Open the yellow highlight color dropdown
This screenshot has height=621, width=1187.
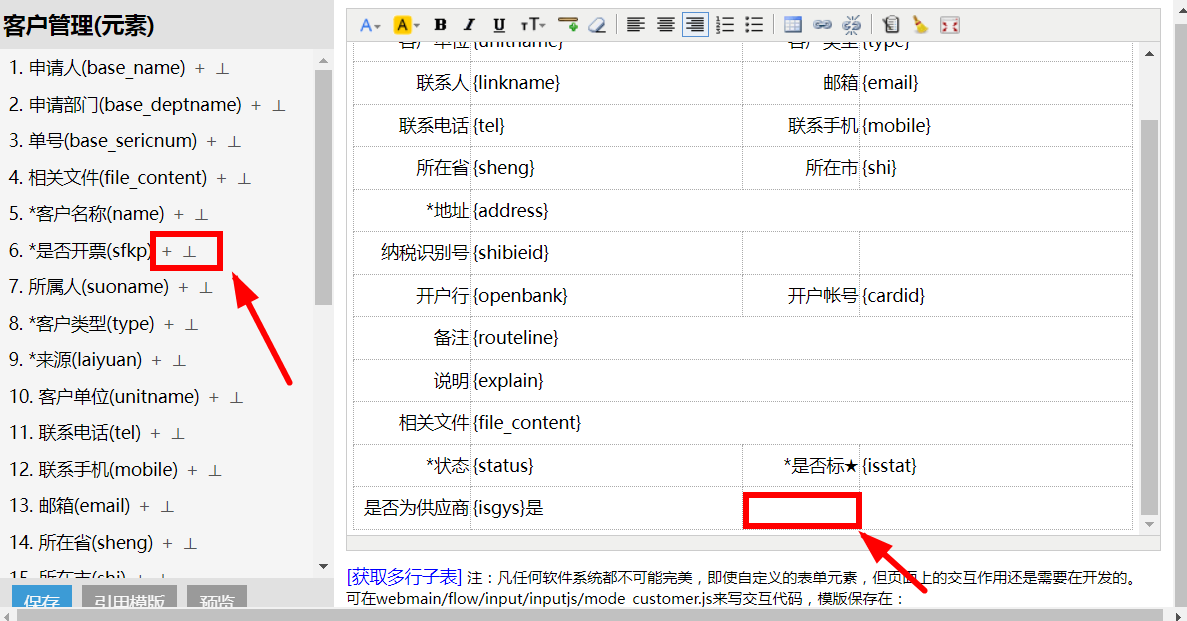[407, 25]
